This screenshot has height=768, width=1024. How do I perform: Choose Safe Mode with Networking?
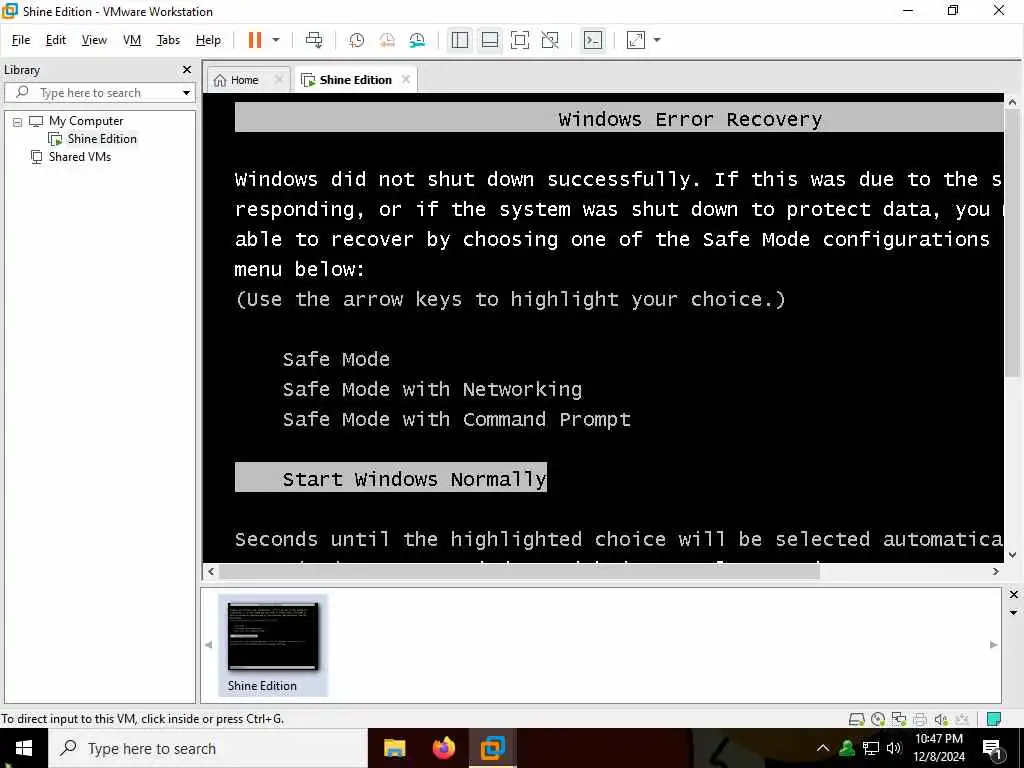pos(432,389)
